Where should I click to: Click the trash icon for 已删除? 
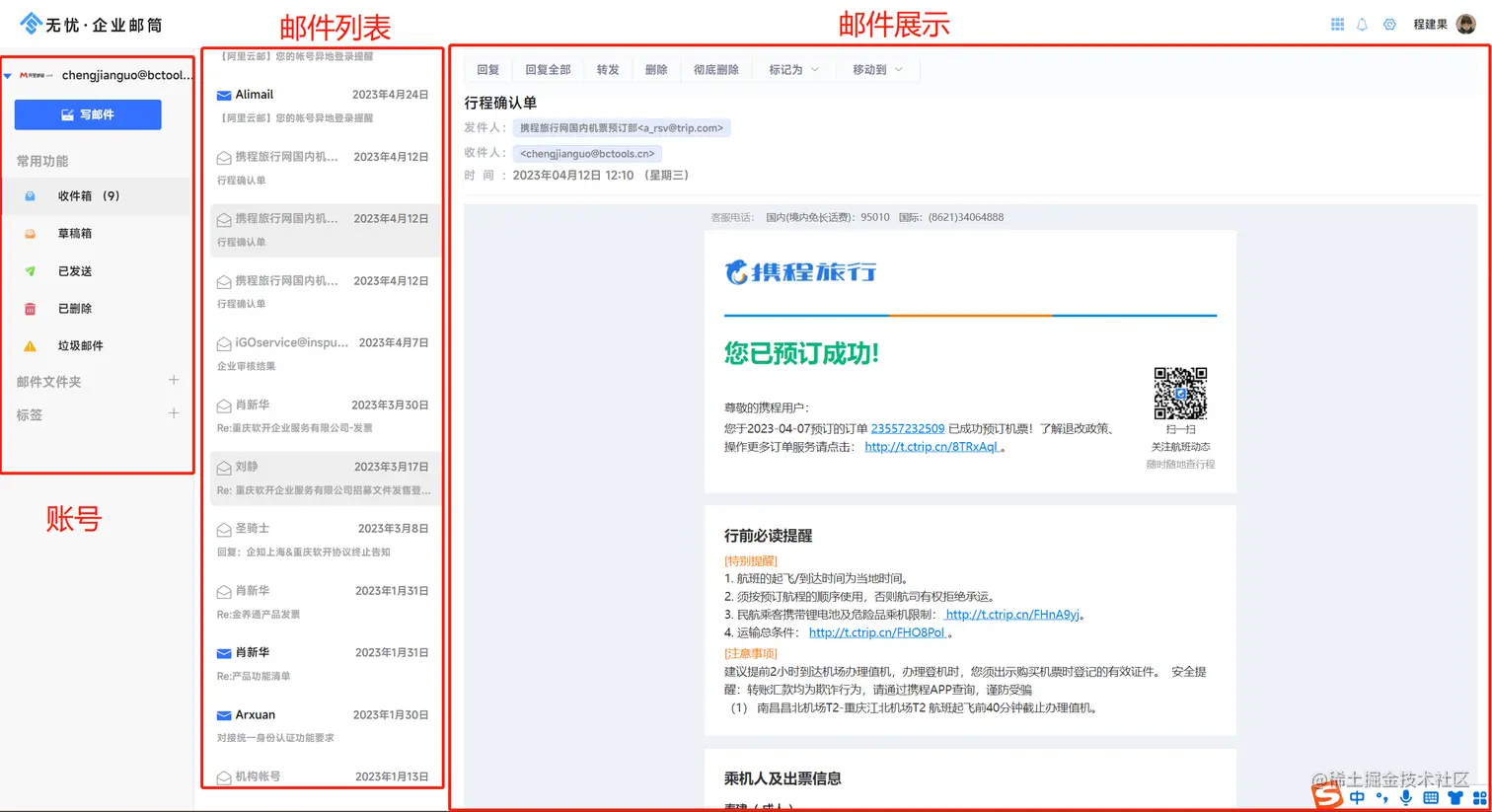pos(30,309)
